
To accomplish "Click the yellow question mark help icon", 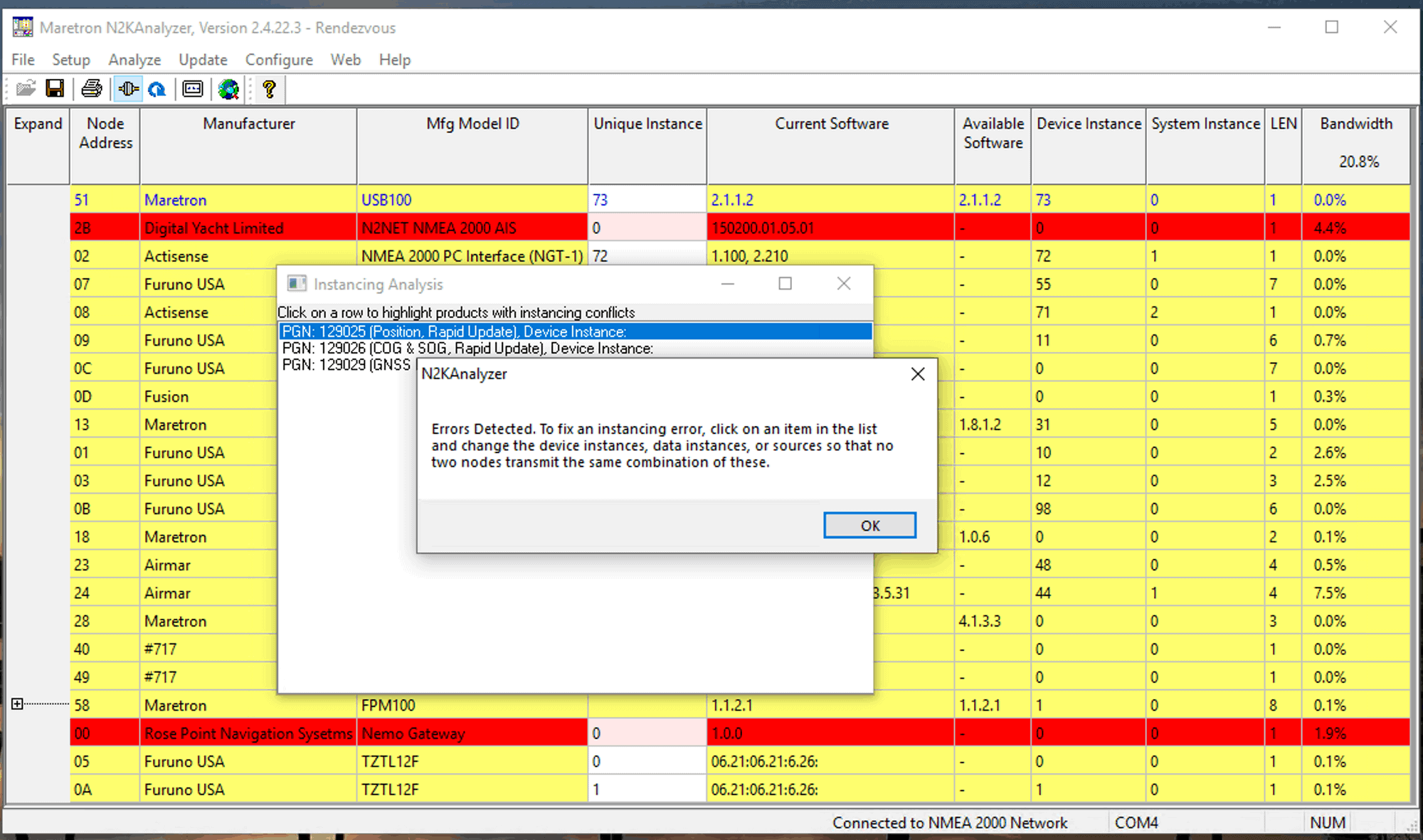I will click(269, 89).
